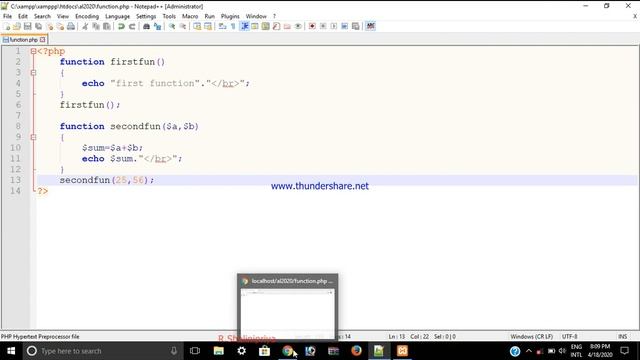
Task: Close function.php tab with its red X
Action: [x=42, y=40]
